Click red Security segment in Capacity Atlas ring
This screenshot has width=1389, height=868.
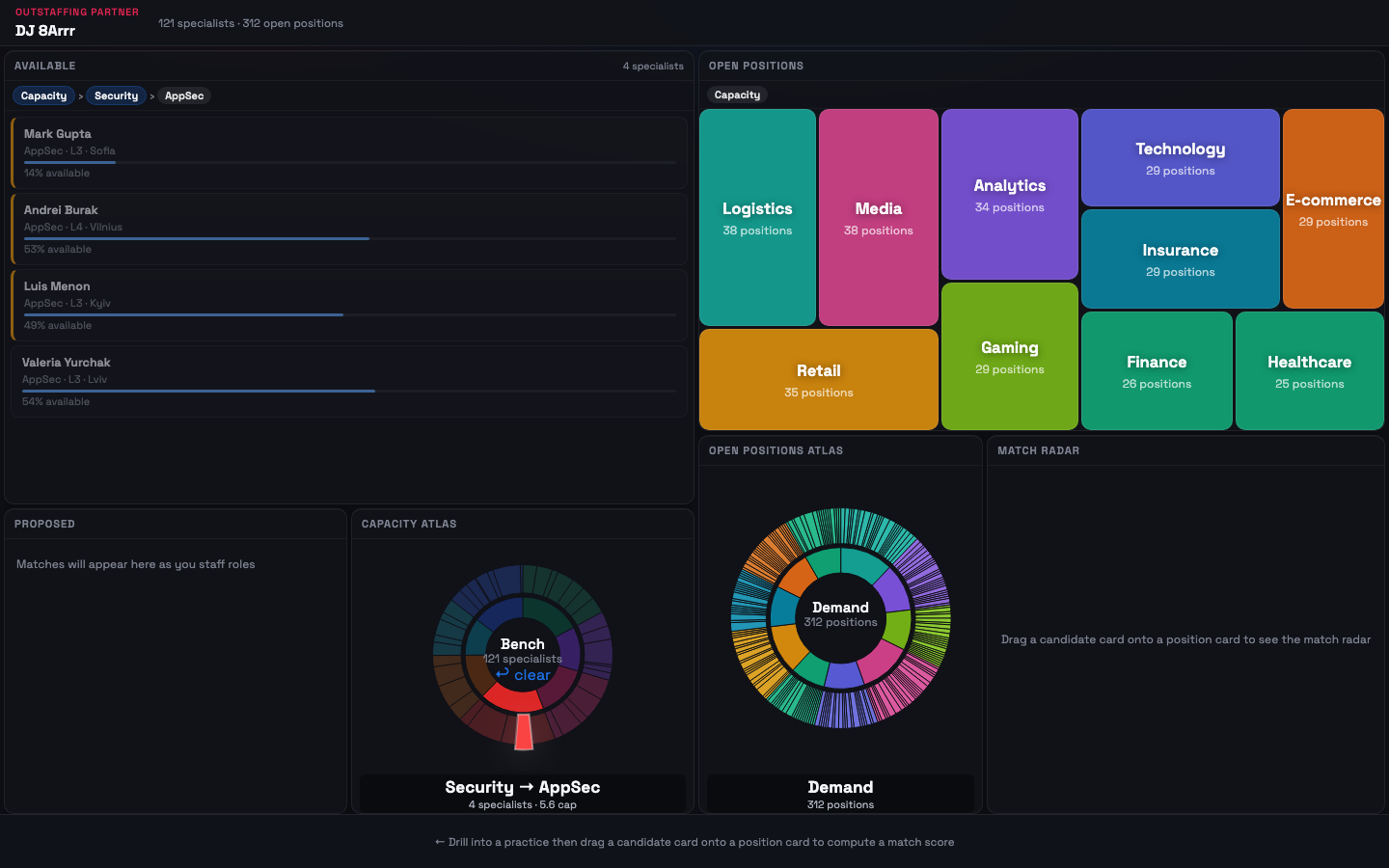click(511, 696)
